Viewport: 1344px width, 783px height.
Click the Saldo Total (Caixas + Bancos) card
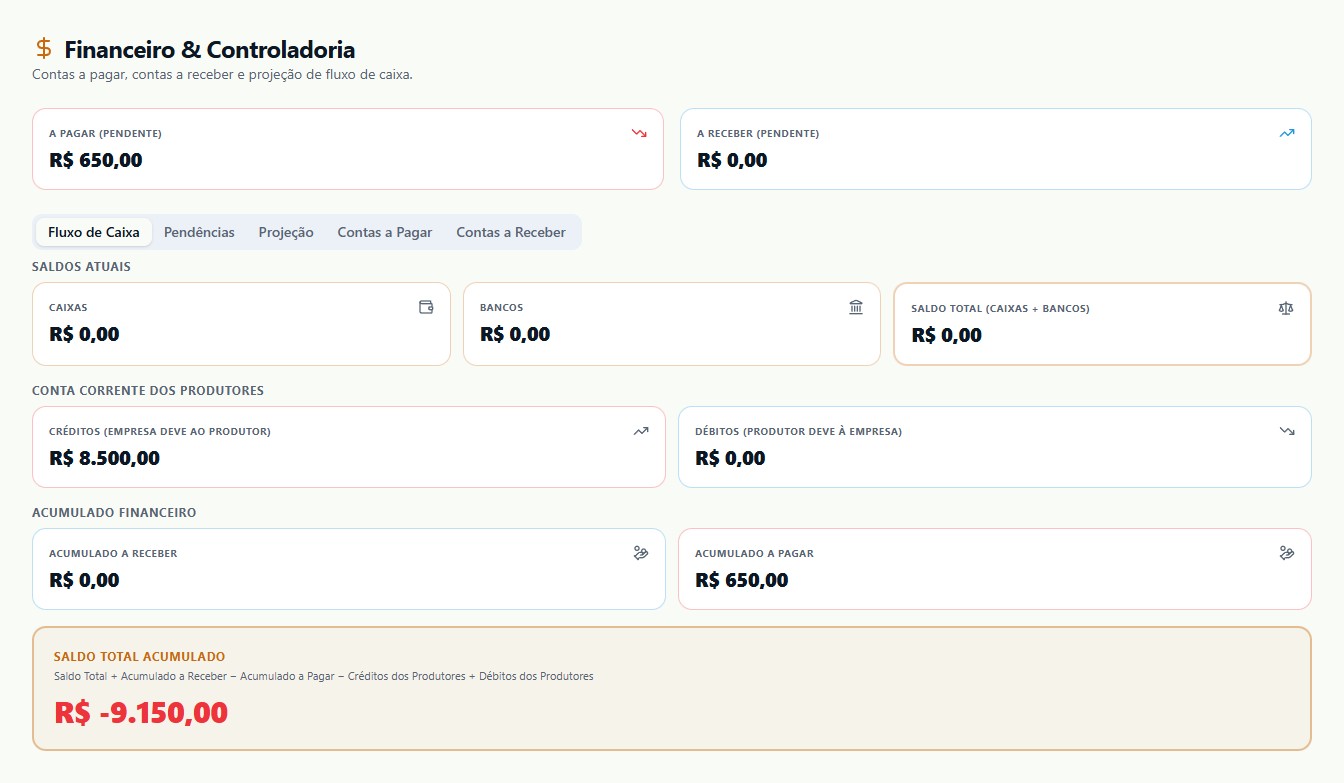1102,324
